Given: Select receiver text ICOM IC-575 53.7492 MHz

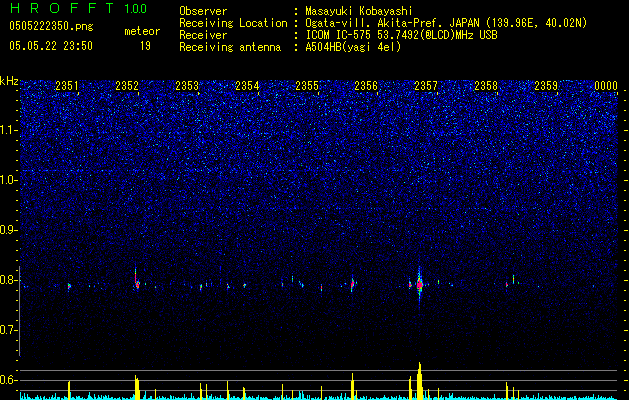Looking at the screenshot, I should click(x=402, y=35).
